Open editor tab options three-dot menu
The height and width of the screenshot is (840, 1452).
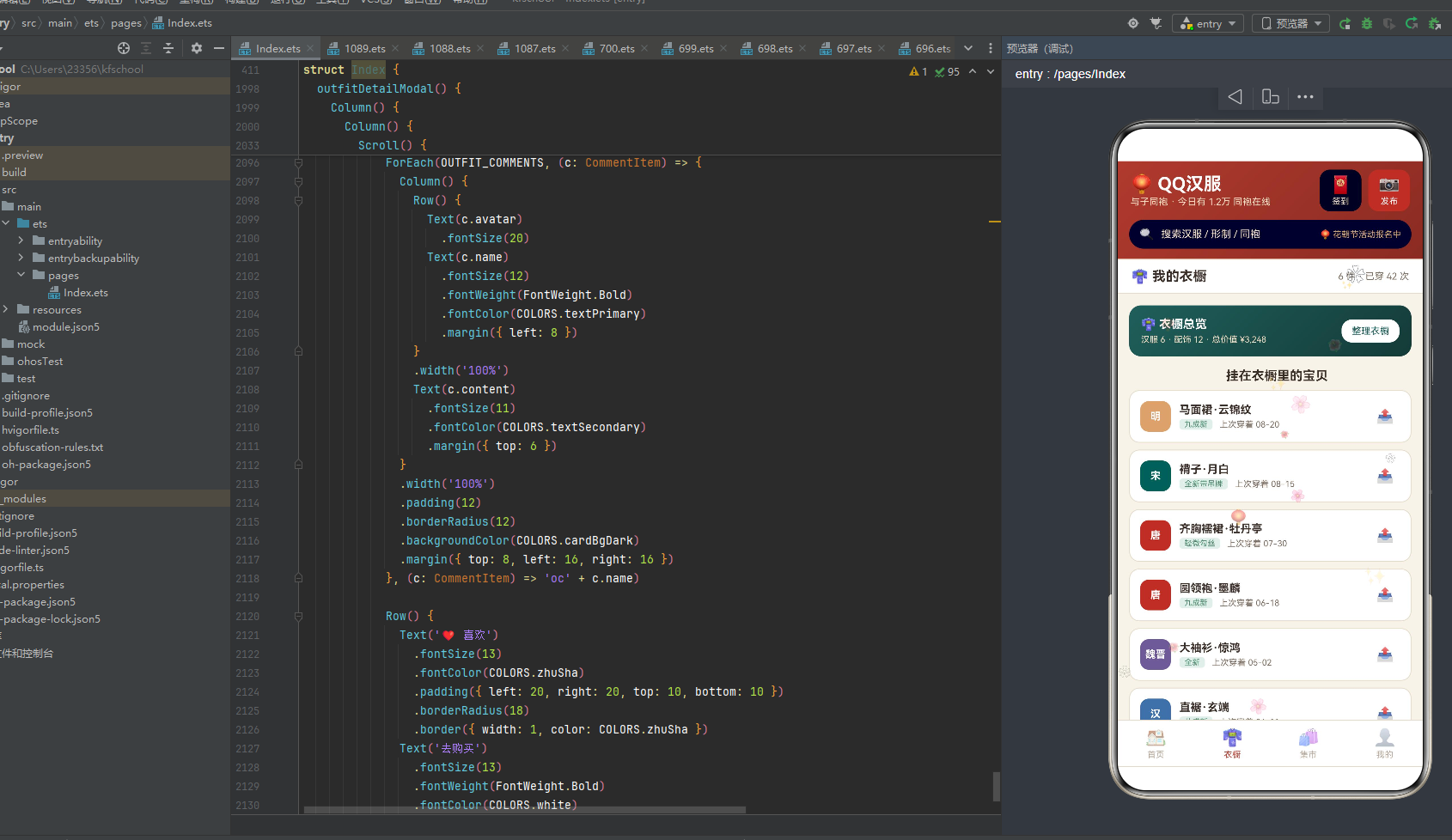point(991,48)
